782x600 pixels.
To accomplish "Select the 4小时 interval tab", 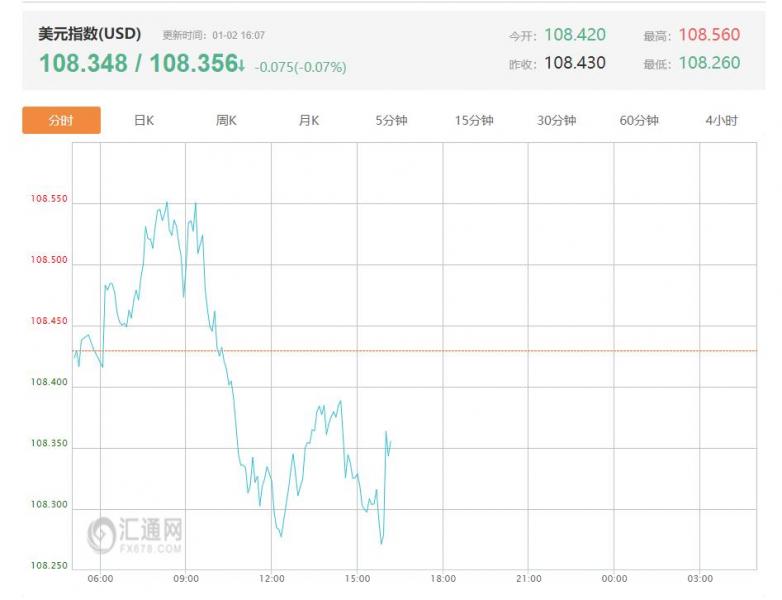I will coord(721,121).
